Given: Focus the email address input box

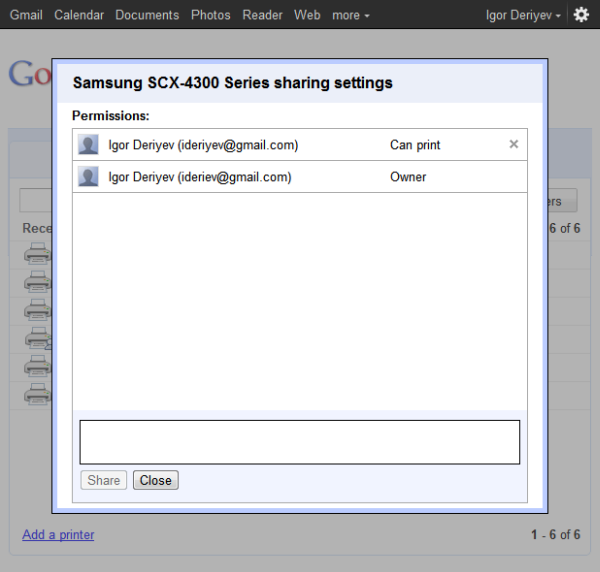Looking at the screenshot, I should click(300, 442).
